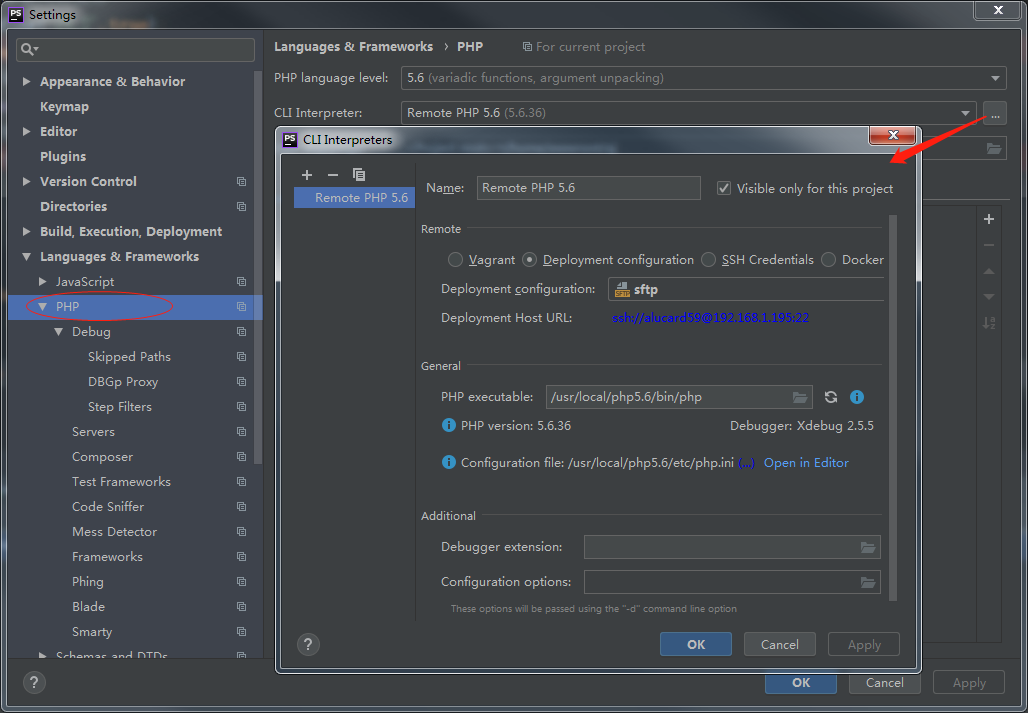
Task: Expand the Editor tree node
Action: pyautogui.click(x=26, y=131)
